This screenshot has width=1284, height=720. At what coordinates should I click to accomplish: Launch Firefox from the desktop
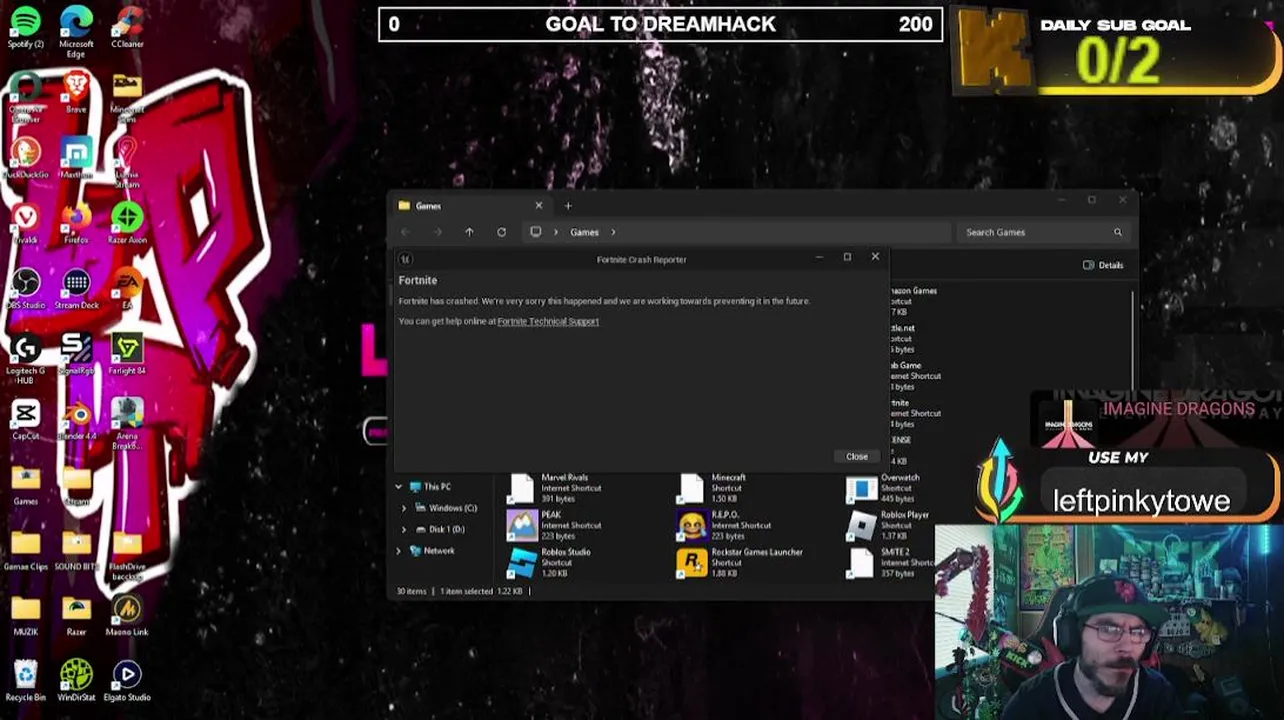click(x=76, y=224)
